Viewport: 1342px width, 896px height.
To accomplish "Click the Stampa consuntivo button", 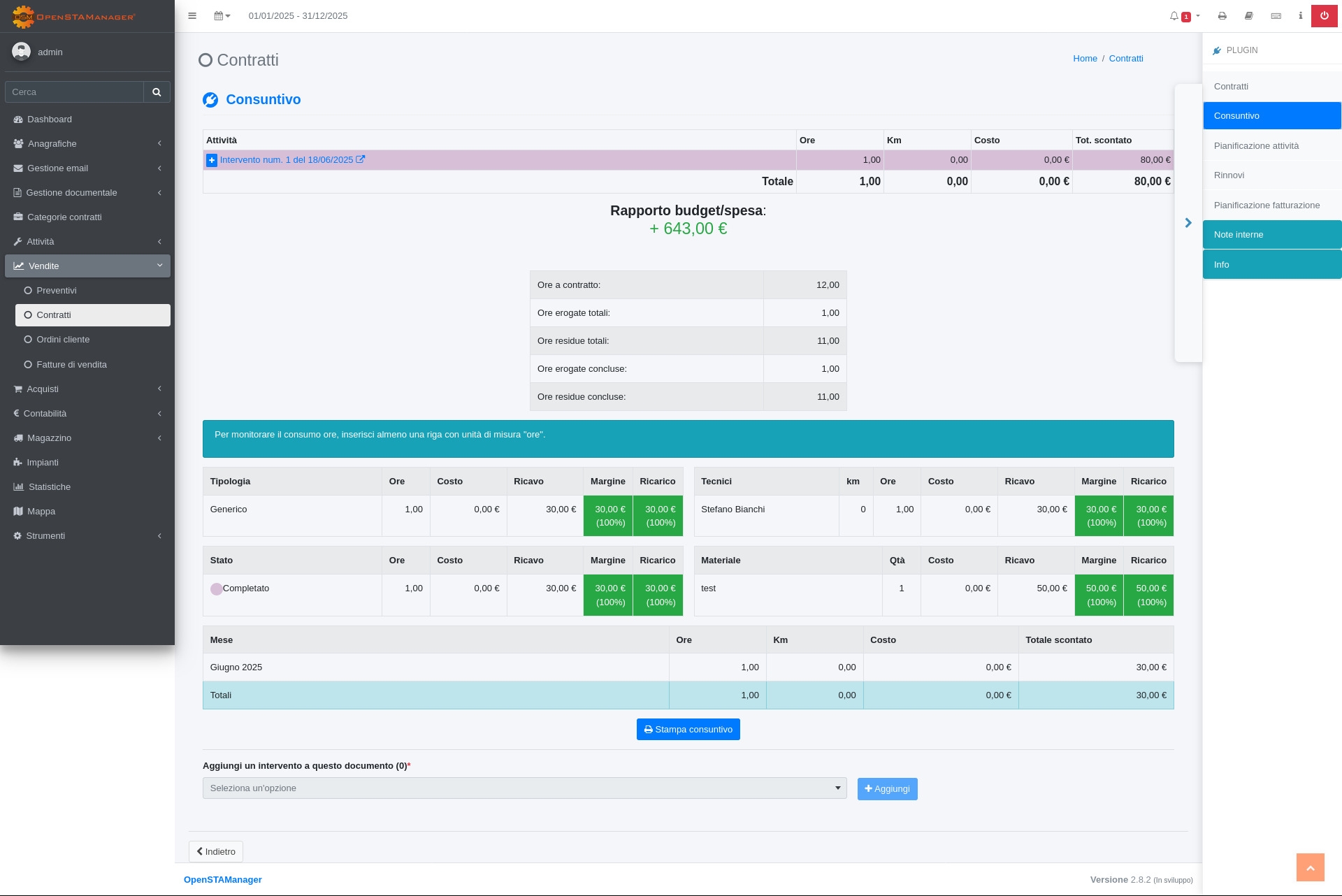I will [x=688, y=730].
